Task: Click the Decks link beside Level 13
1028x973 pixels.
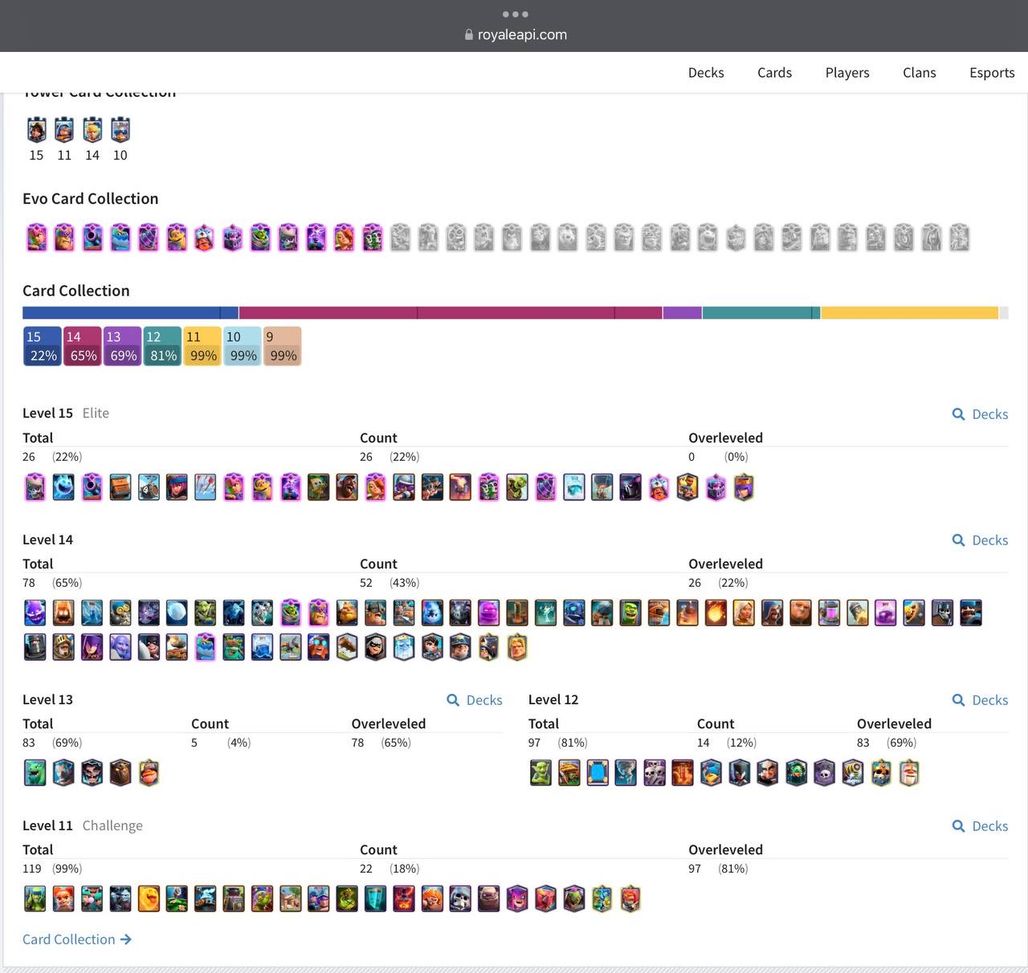Action: pyautogui.click(x=475, y=700)
